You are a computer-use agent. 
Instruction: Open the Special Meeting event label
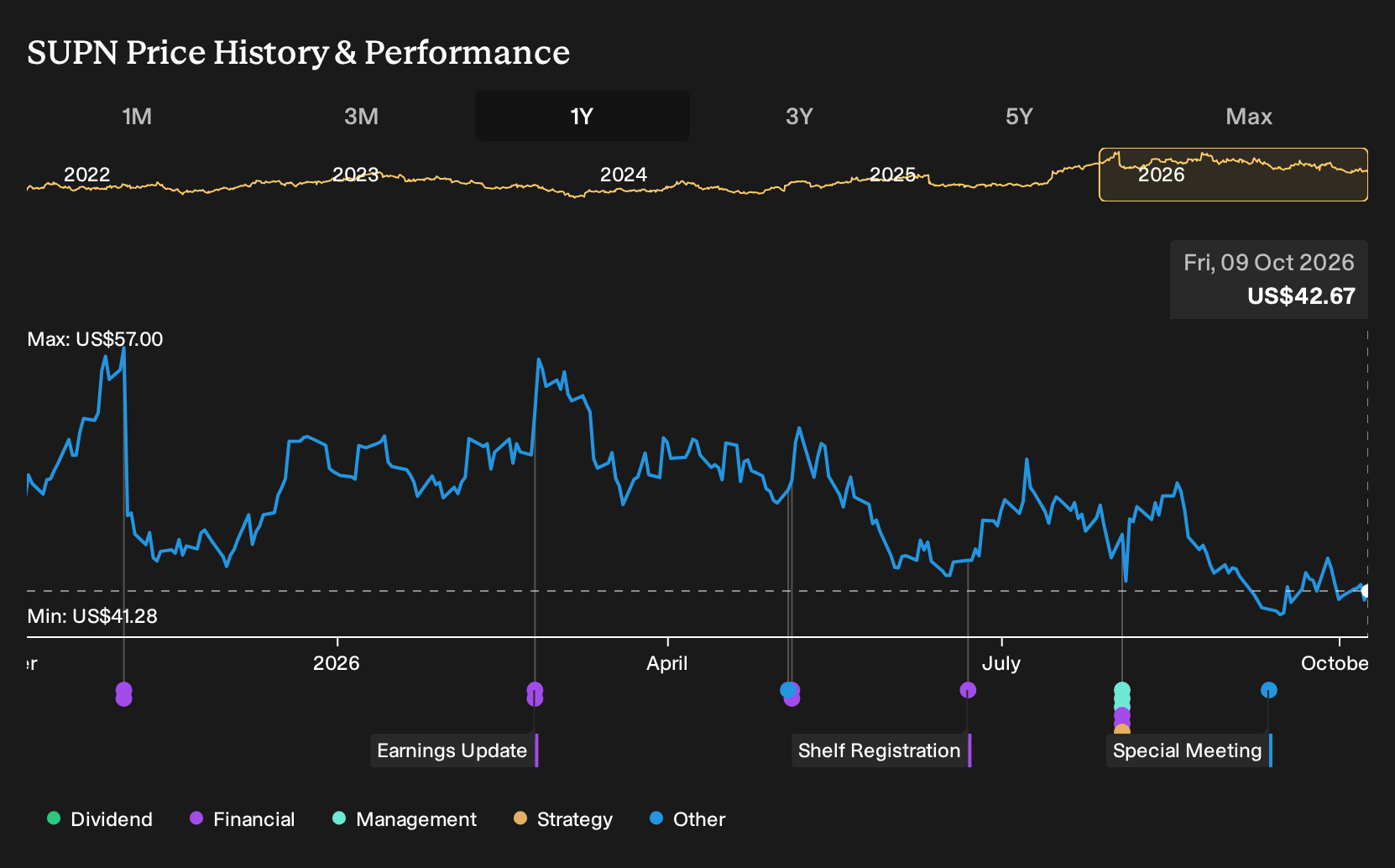[1189, 750]
